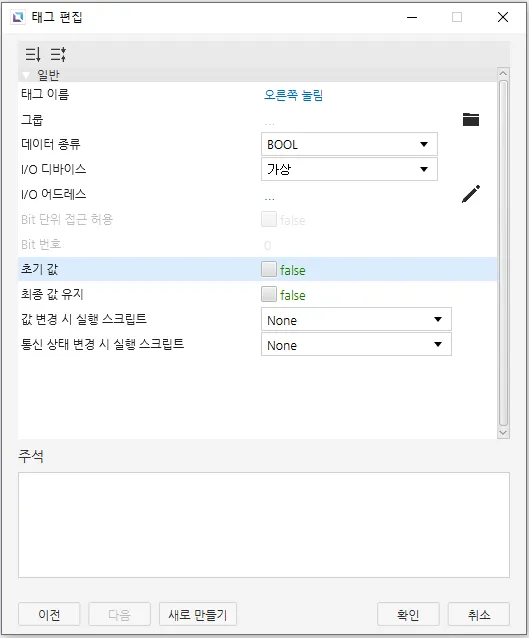This screenshot has width=529, height=638.
Task: Toggle the 최종 값 유지 checkbox
Action: [269, 294]
